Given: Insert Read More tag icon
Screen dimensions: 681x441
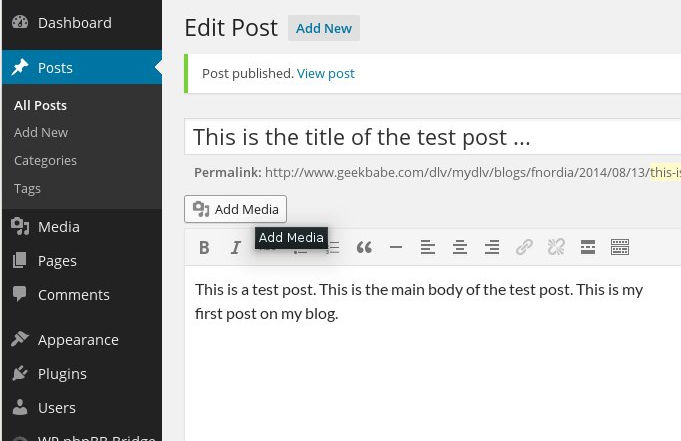Looking at the screenshot, I should point(588,247).
